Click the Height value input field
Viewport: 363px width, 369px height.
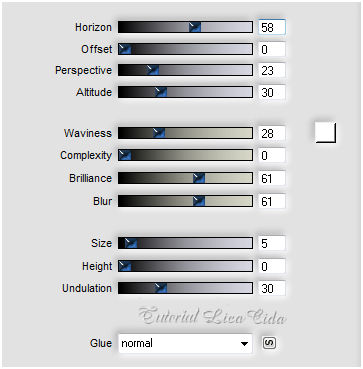[272, 266]
